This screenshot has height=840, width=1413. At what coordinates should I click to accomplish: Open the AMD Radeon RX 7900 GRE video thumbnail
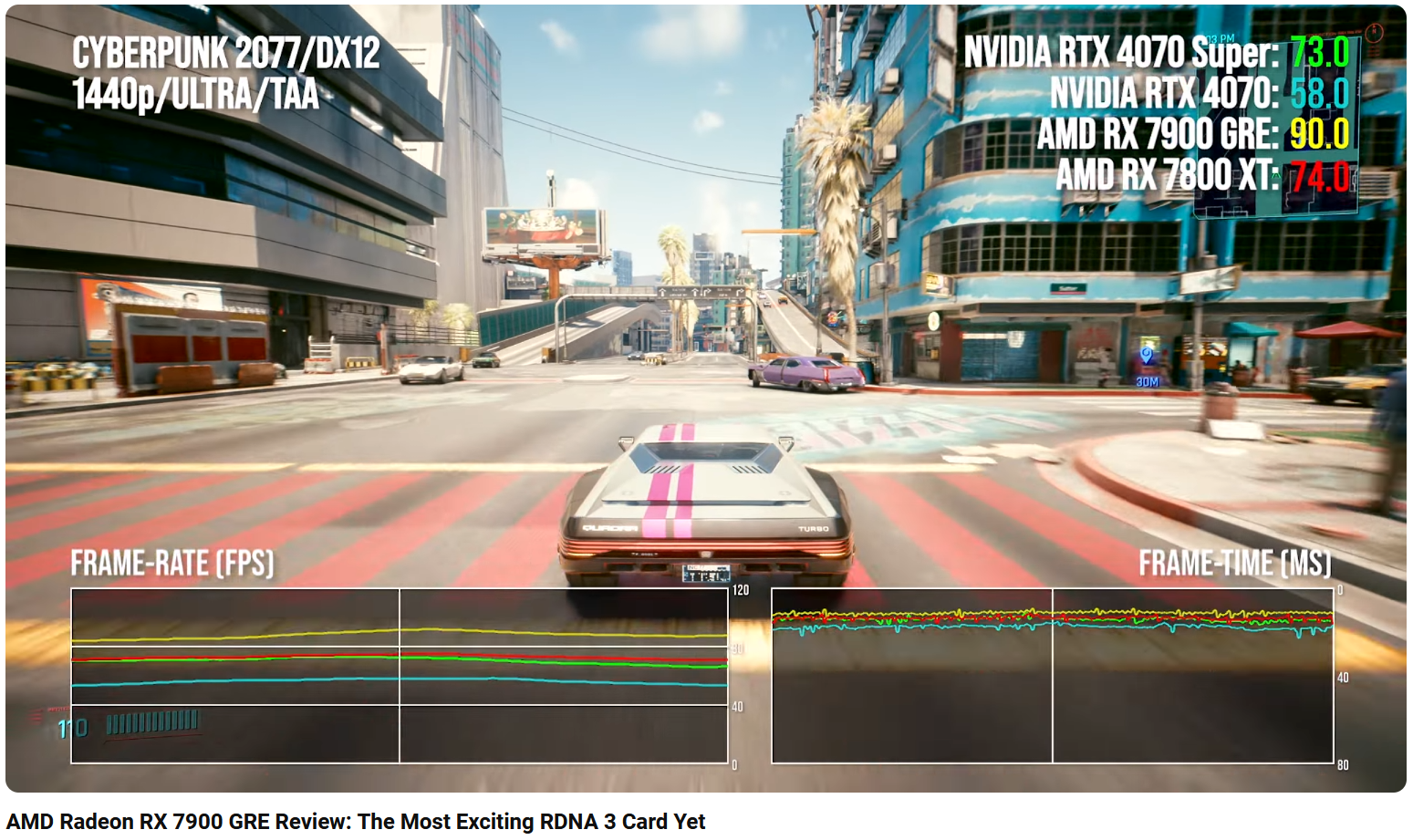(x=706, y=399)
